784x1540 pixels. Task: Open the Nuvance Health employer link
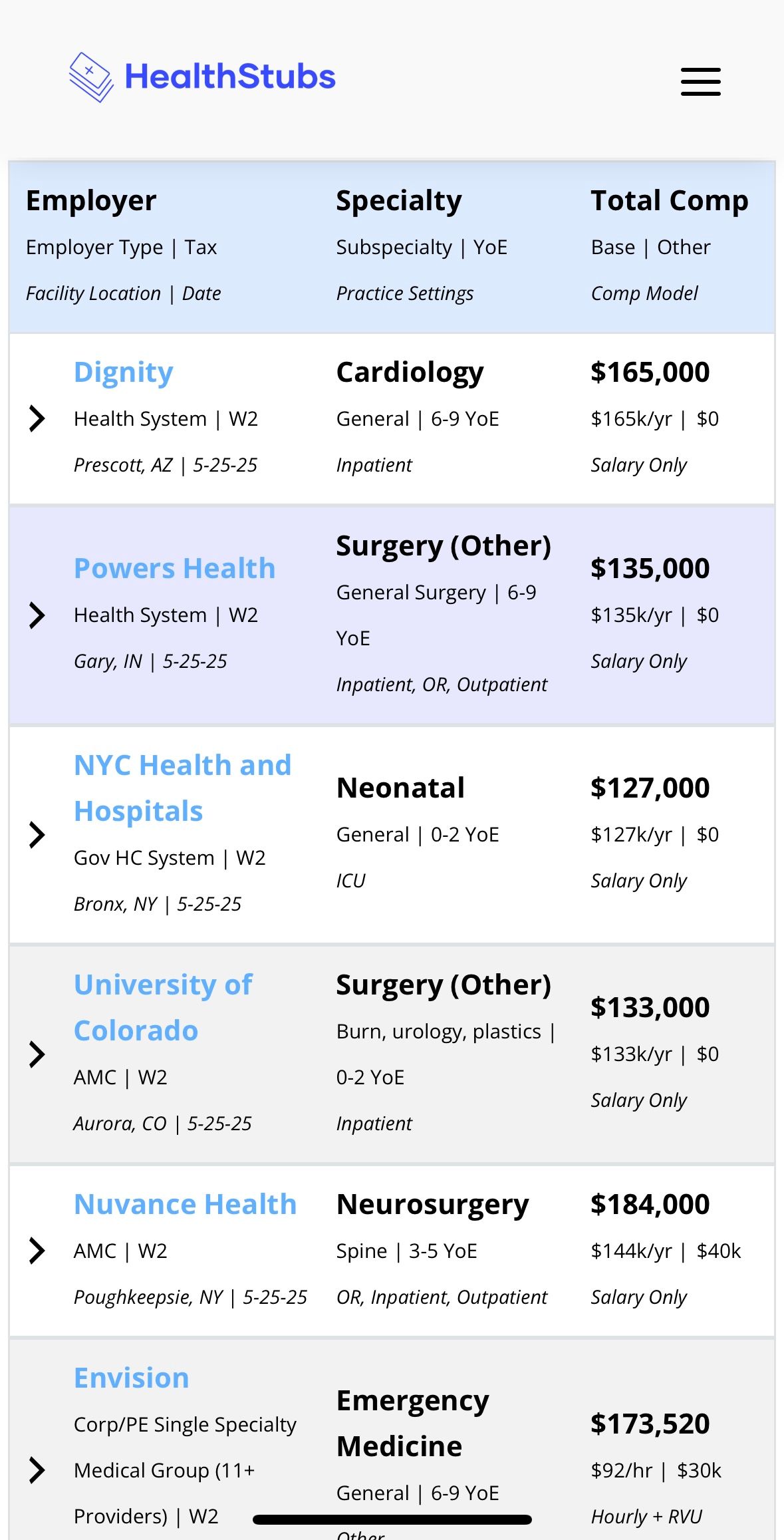(185, 1204)
